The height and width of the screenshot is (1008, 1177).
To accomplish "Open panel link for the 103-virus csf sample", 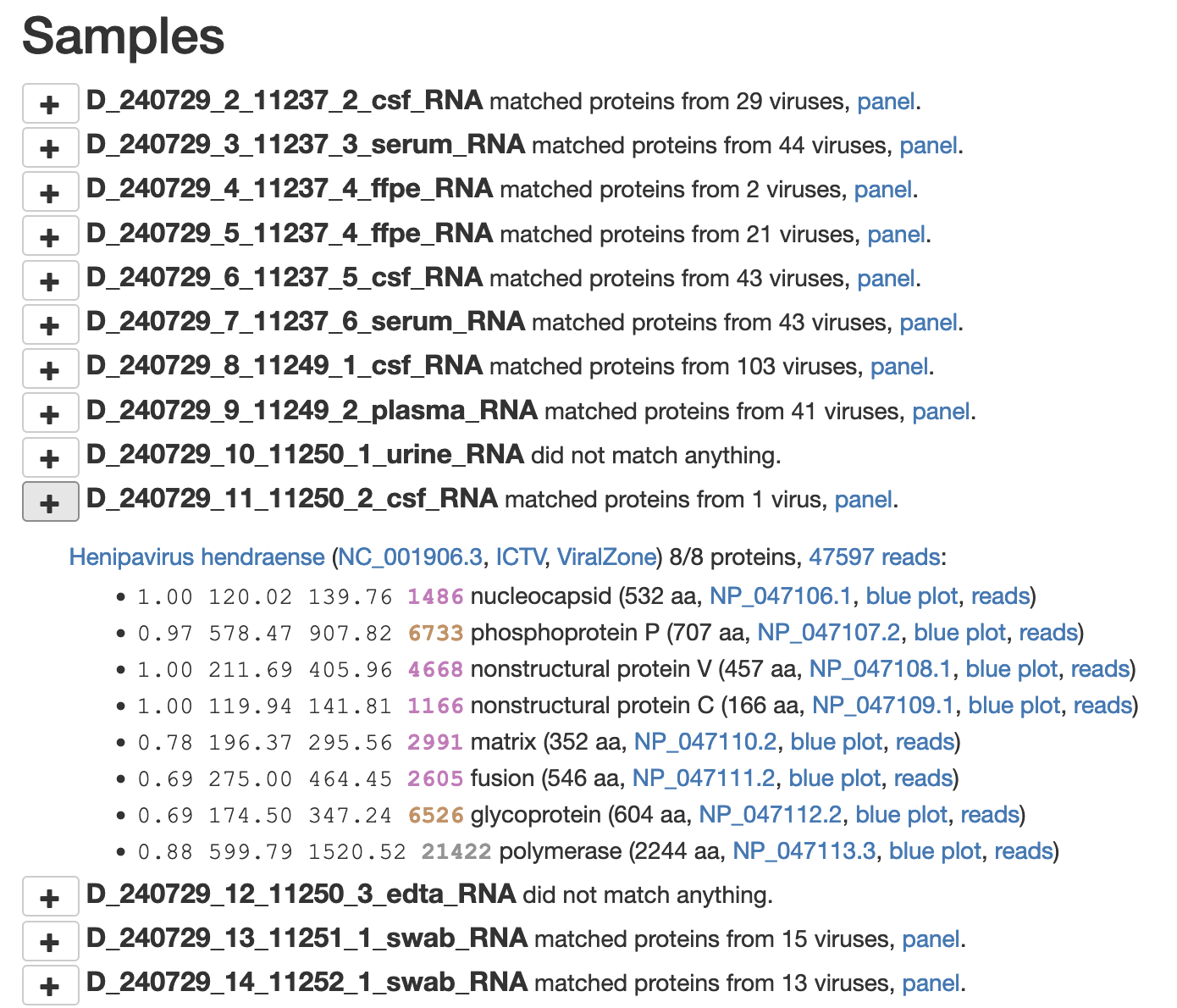I will 899,367.
